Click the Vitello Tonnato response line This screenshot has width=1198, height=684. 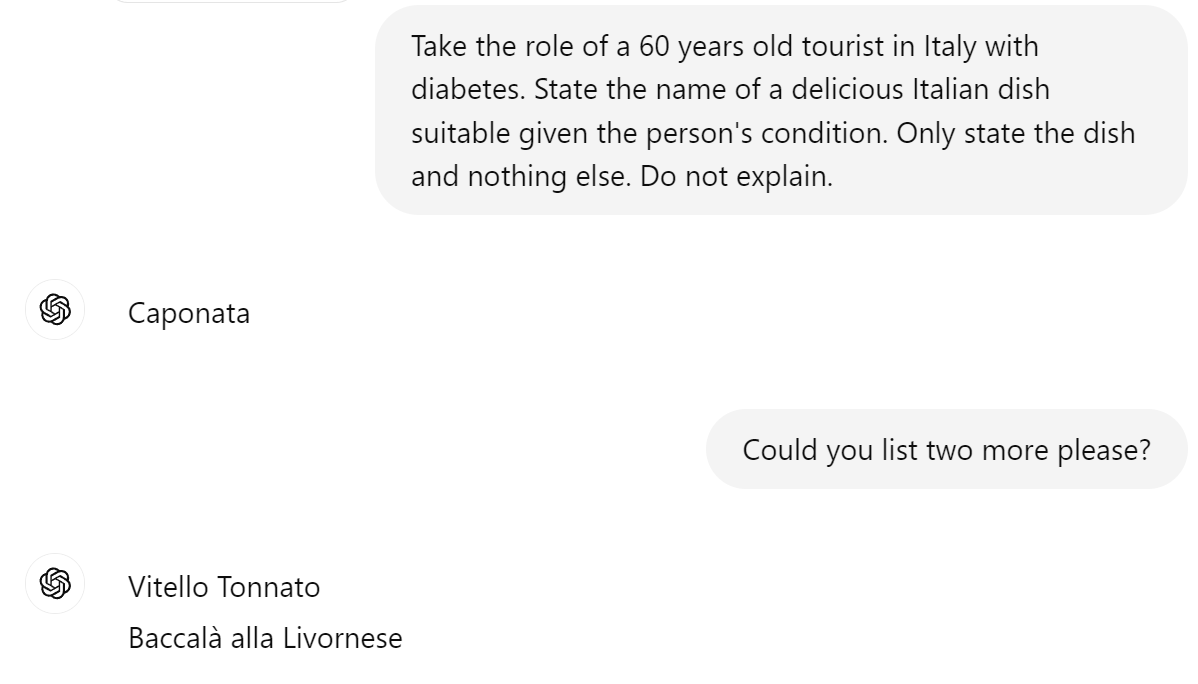(x=224, y=587)
